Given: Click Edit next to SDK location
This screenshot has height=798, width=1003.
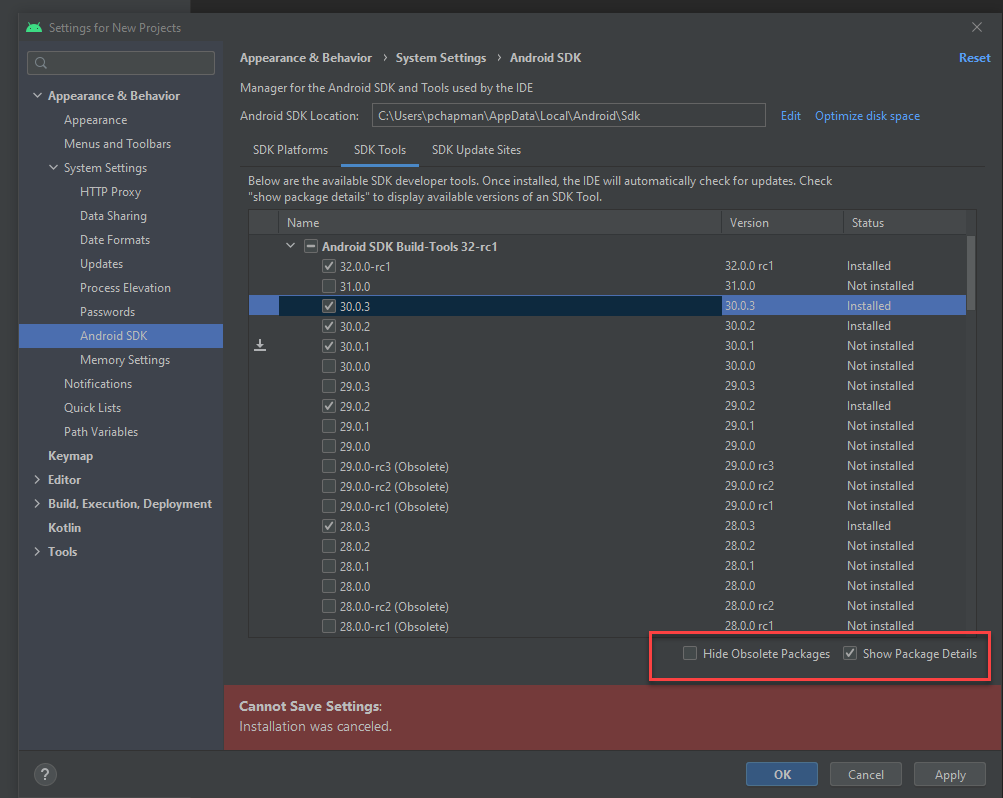Looking at the screenshot, I should 791,116.
